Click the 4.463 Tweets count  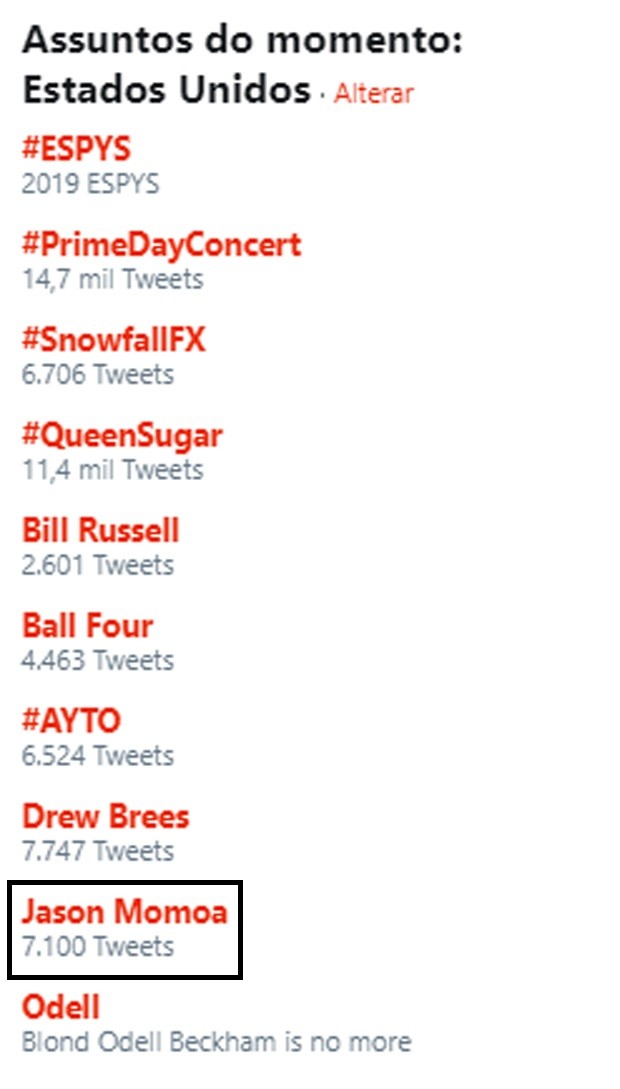click(98, 660)
